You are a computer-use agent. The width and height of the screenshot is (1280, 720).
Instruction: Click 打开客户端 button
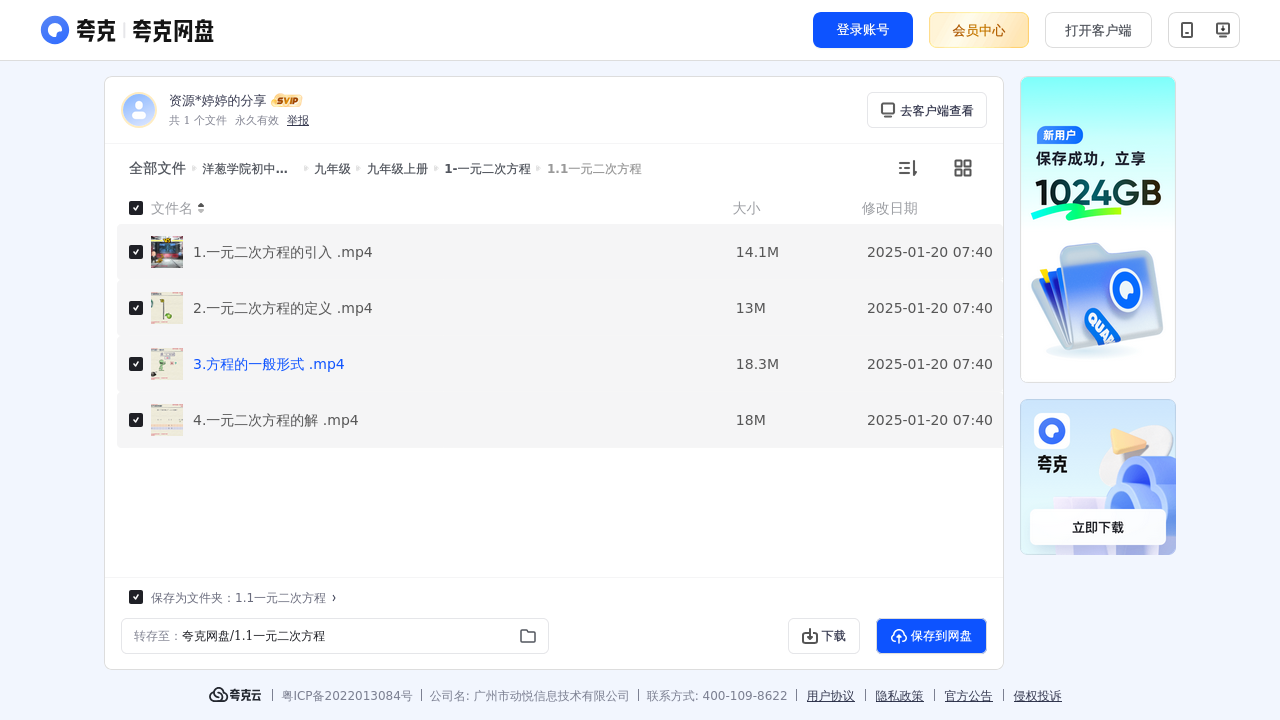point(1098,30)
